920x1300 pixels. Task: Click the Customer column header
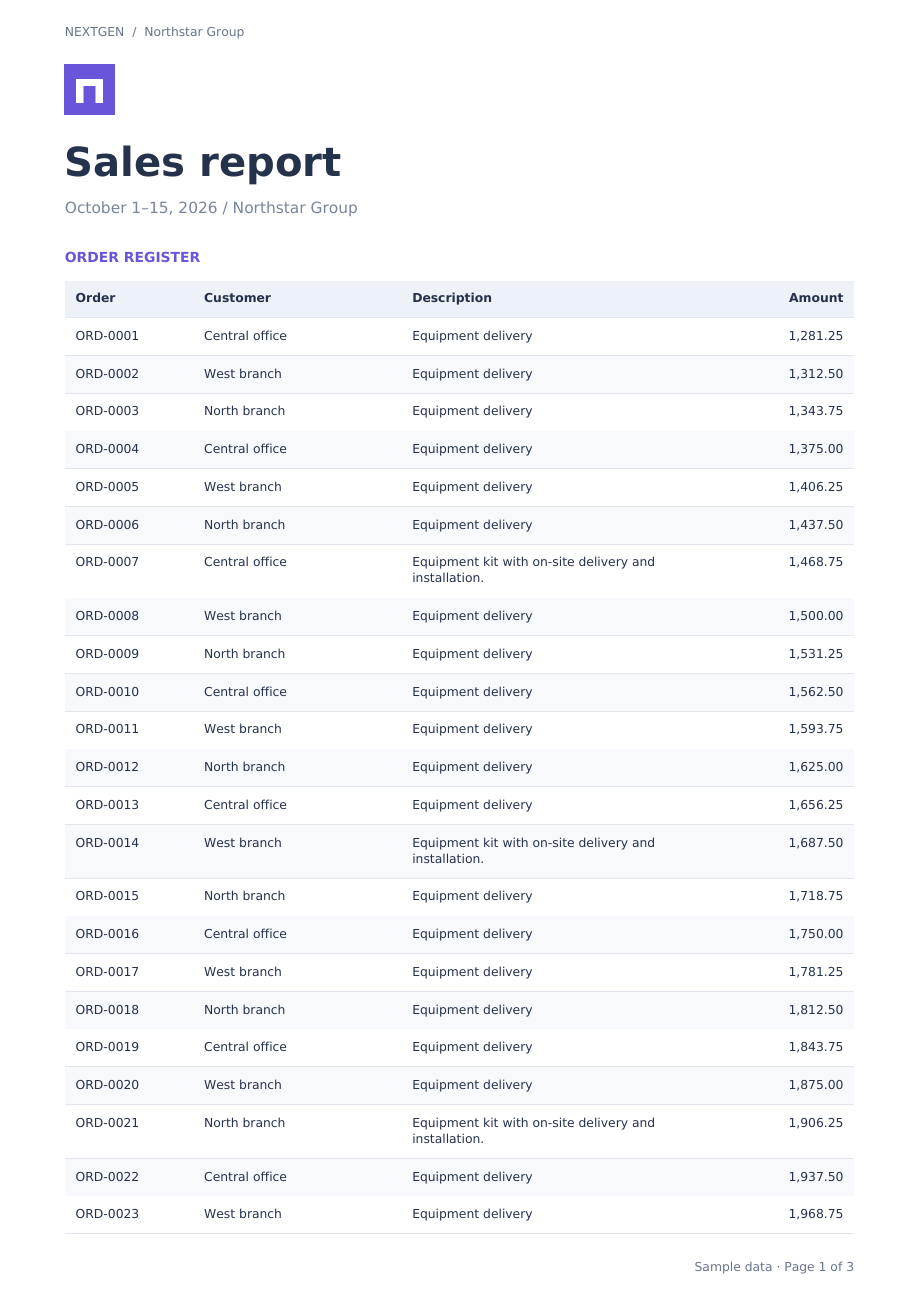click(x=237, y=298)
